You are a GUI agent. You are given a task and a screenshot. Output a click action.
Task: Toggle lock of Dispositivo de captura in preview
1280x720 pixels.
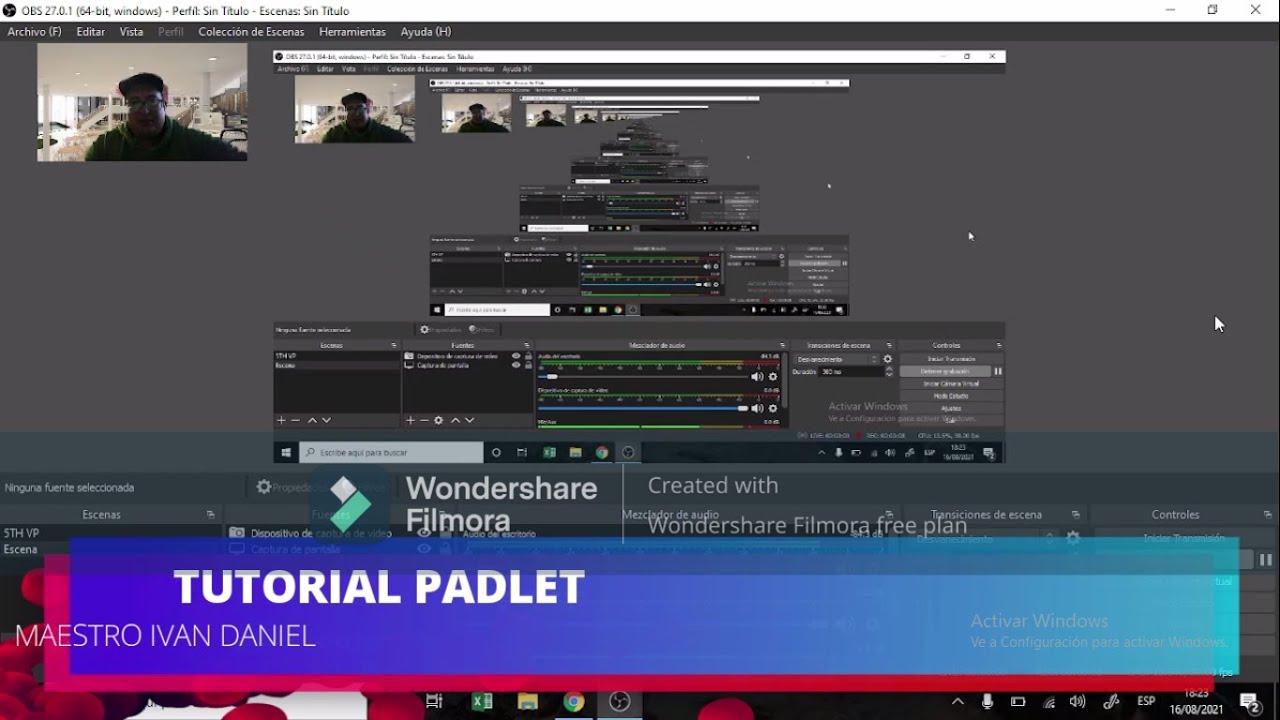(527, 356)
